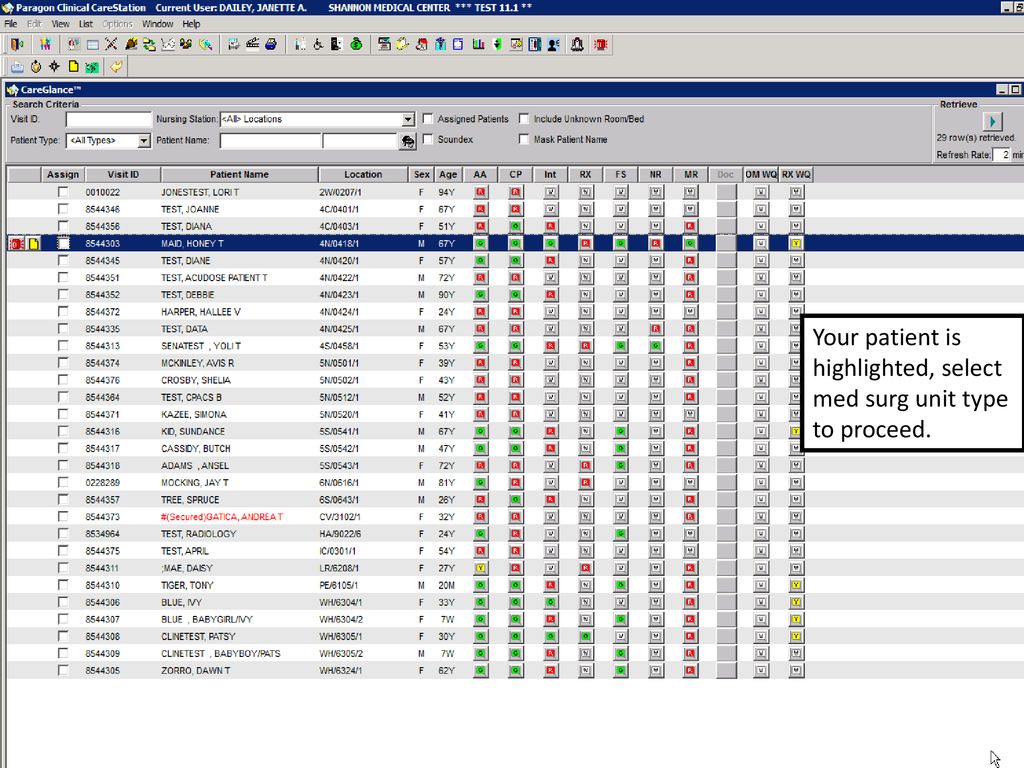Image resolution: width=1024 pixels, height=768 pixels.
Task: Click the Refresh Rate input field
Action: 1002,155
